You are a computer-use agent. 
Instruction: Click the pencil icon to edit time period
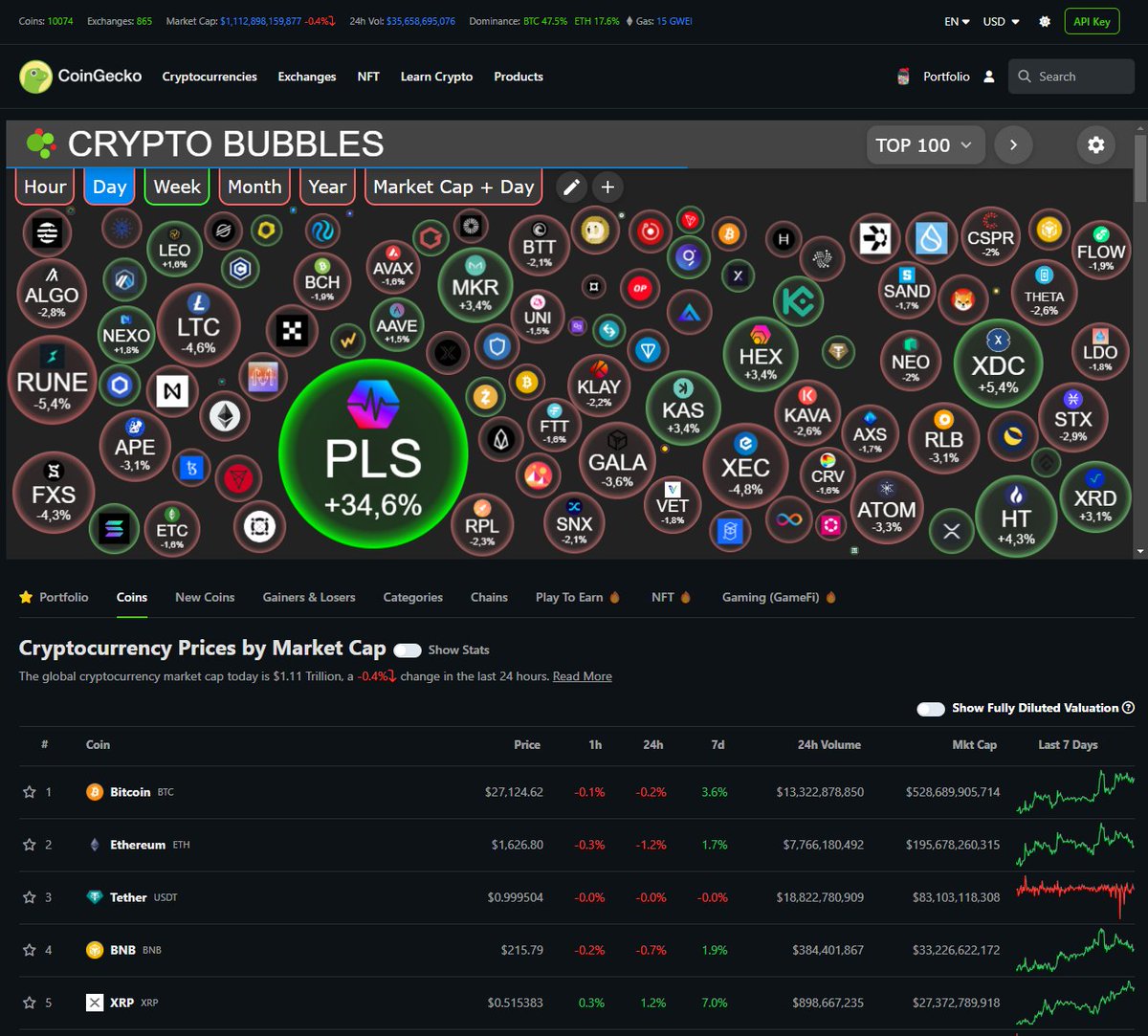pyautogui.click(x=571, y=187)
